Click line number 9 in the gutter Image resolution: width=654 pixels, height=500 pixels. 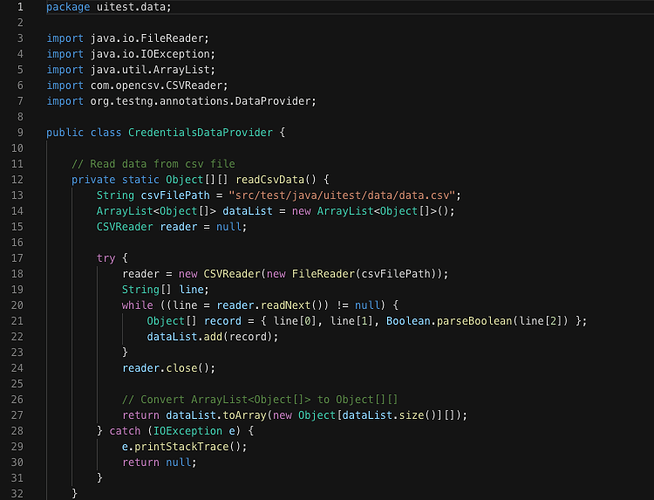click(x=18, y=132)
